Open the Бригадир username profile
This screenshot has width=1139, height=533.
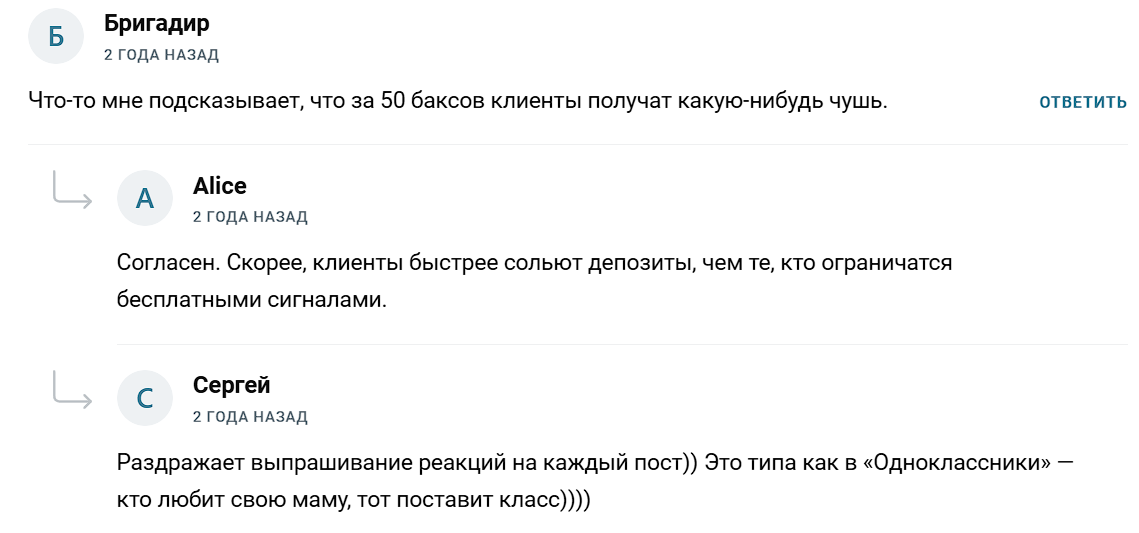point(156,24)
